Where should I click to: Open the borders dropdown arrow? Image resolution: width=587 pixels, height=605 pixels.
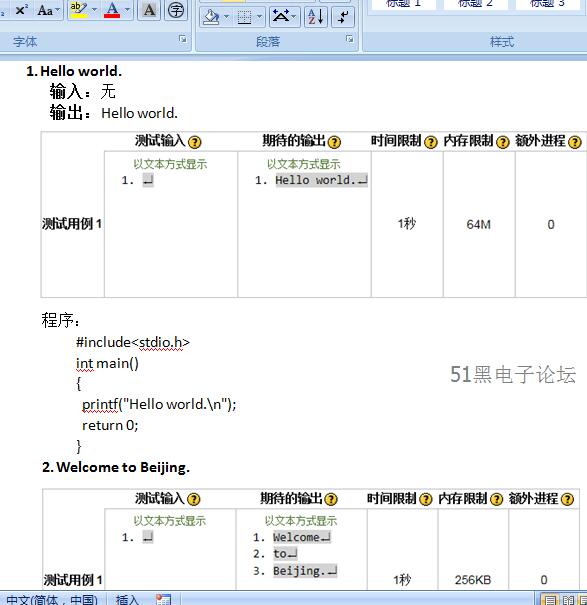(x=260, y=17)
